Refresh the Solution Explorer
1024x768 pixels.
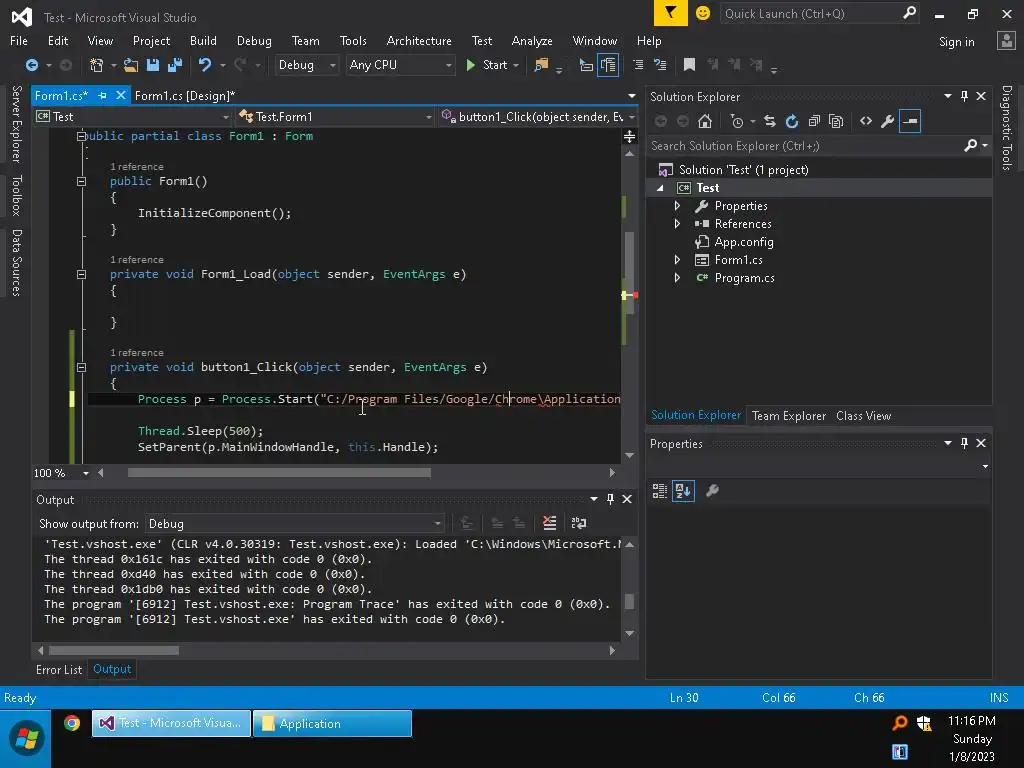(792, 121)
